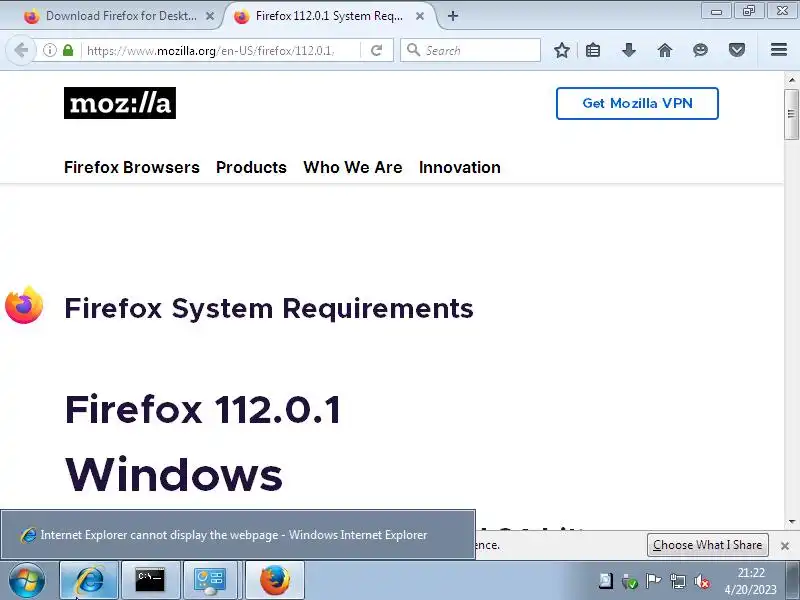This screenshot has height=600, width=800.
Task: Save page with Pocket icon
Action: (737, 50)
